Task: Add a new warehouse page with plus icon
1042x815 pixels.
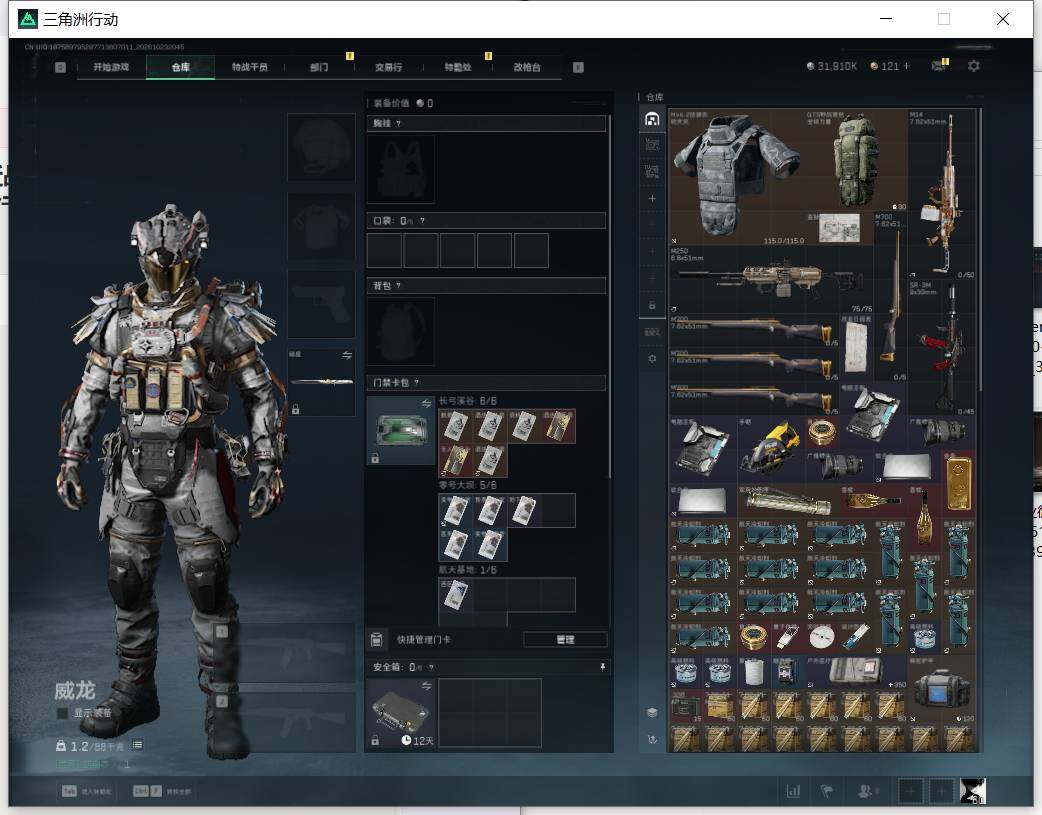Action: (652, 198)
